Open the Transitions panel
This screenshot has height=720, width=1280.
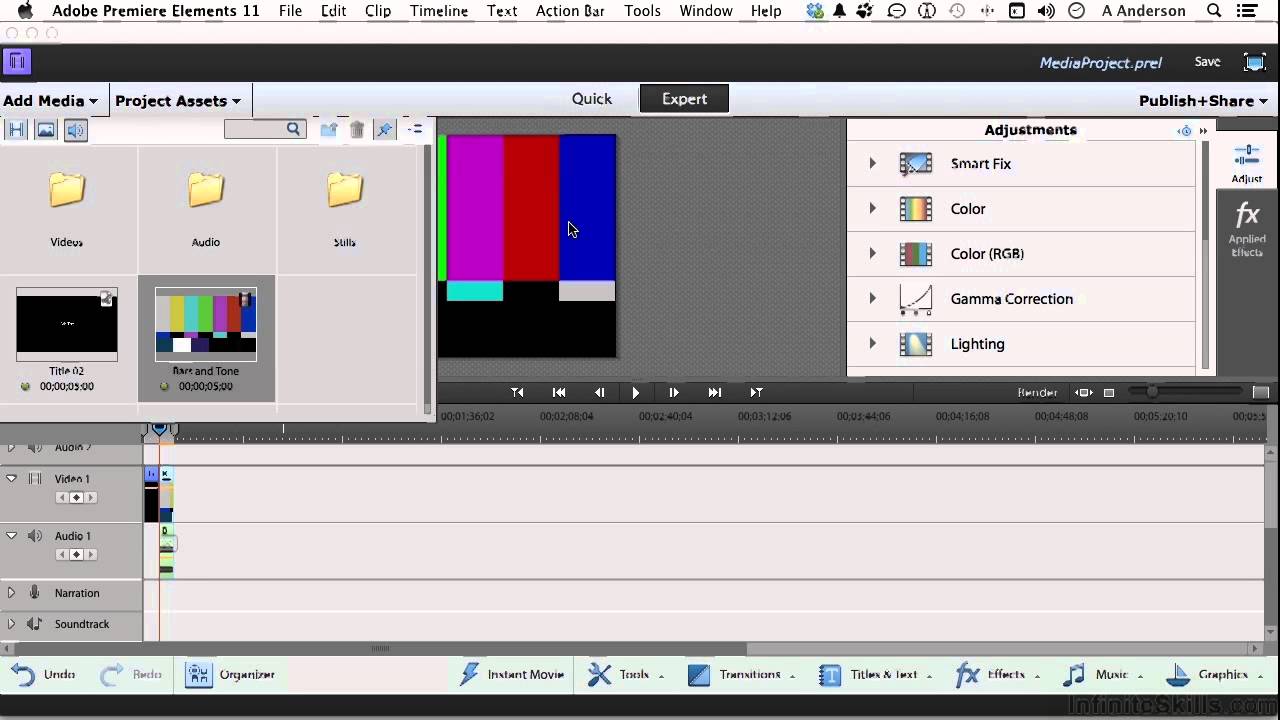pyautogui.click(x=741, y=674)
